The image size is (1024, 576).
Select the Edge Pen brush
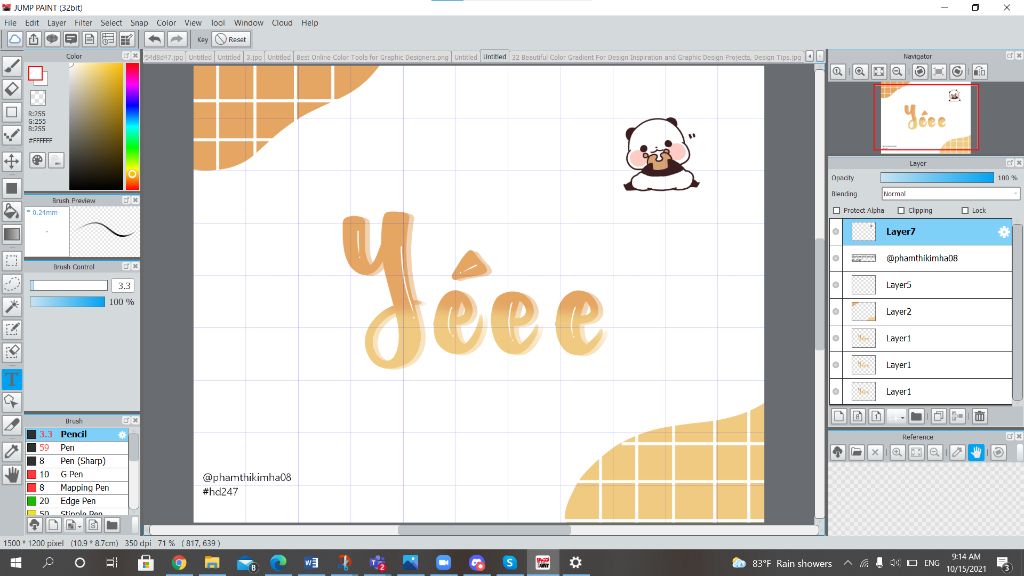77,501
